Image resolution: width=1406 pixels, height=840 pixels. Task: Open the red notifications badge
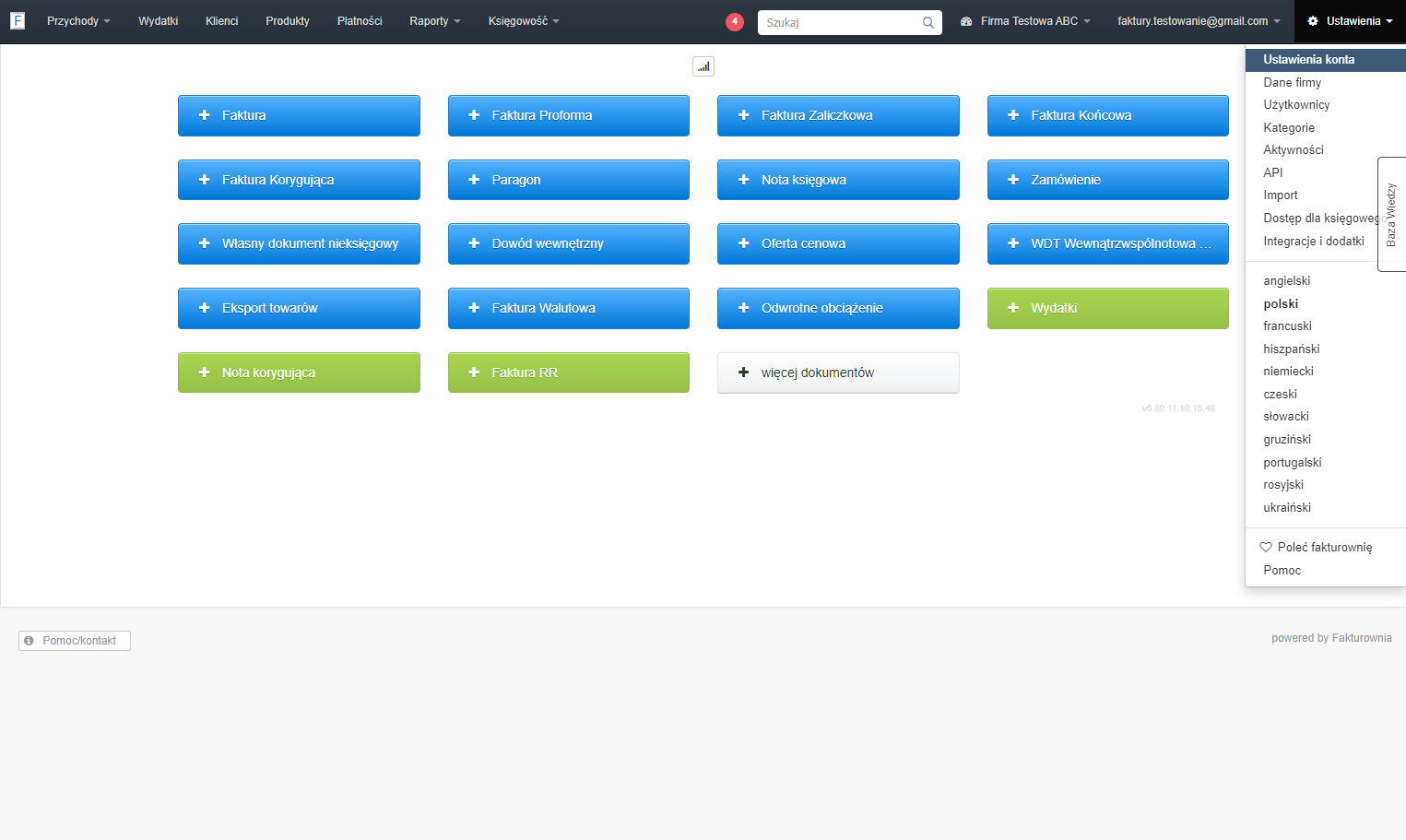(x=735, y=22)
